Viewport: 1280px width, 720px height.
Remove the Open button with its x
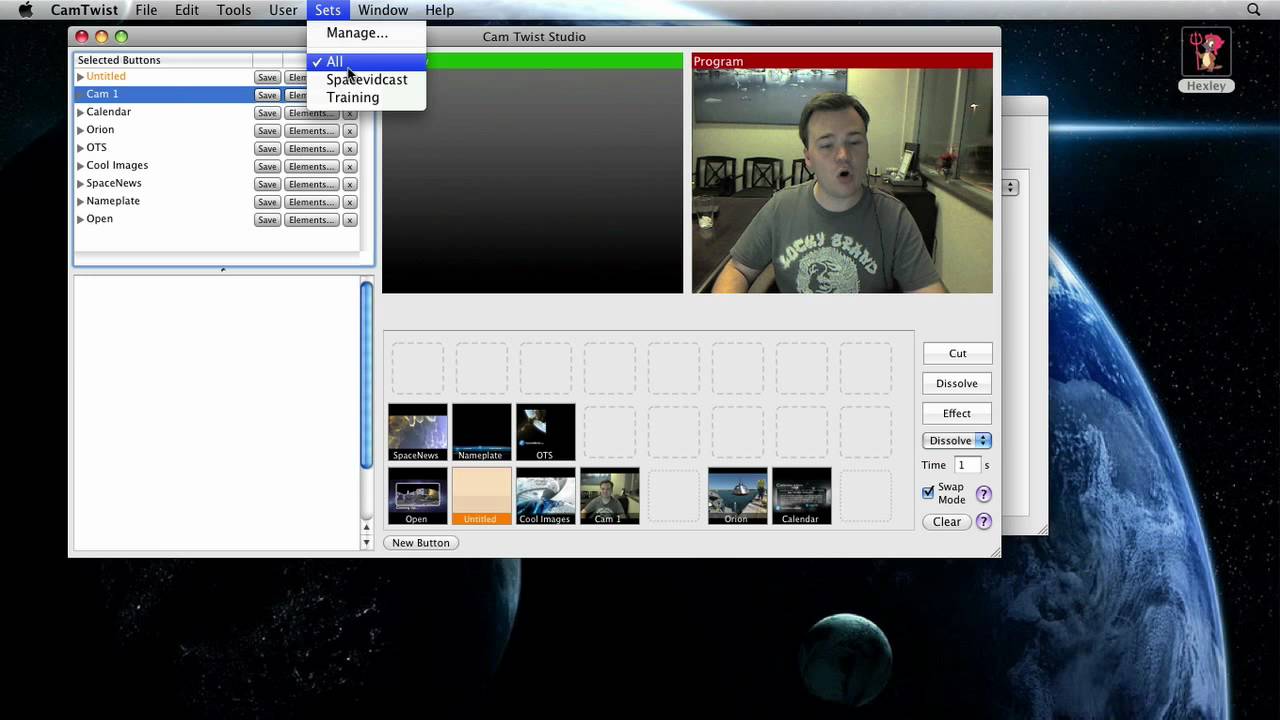(x=350, y=220)
